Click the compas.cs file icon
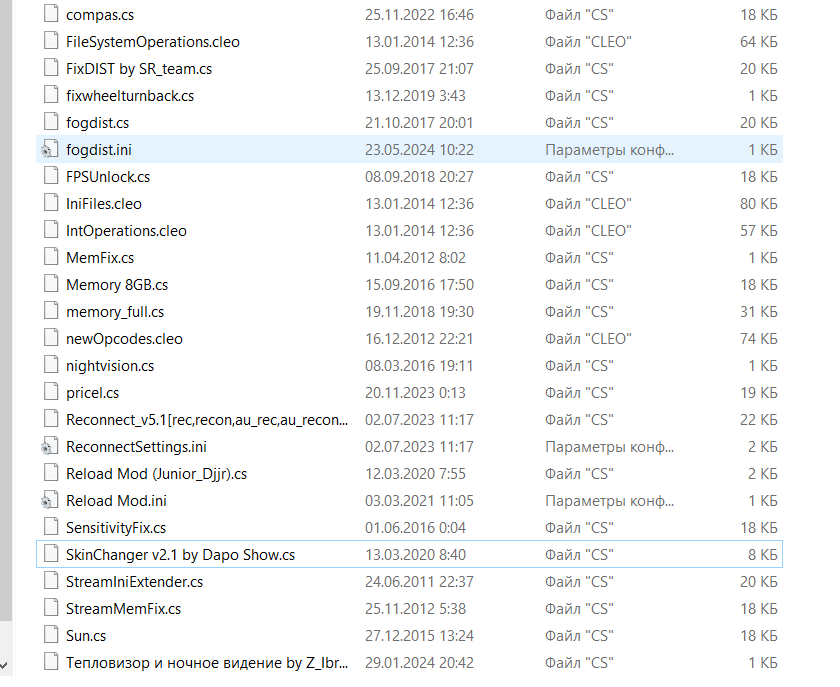 [x=50, y=14]
